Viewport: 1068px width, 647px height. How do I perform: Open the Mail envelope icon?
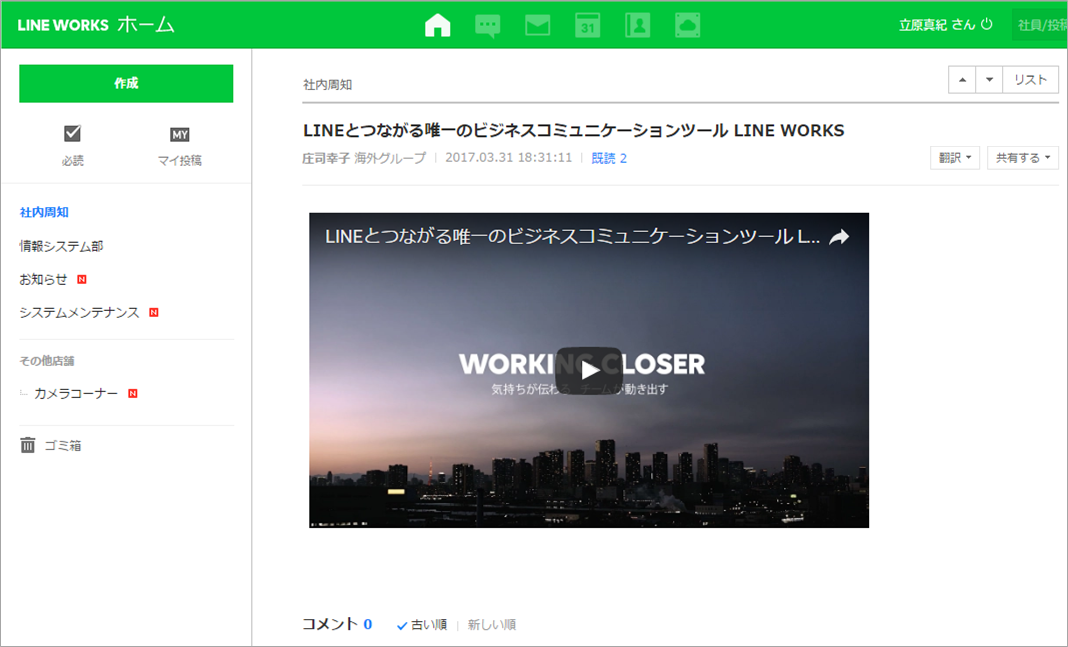[538, 25]
